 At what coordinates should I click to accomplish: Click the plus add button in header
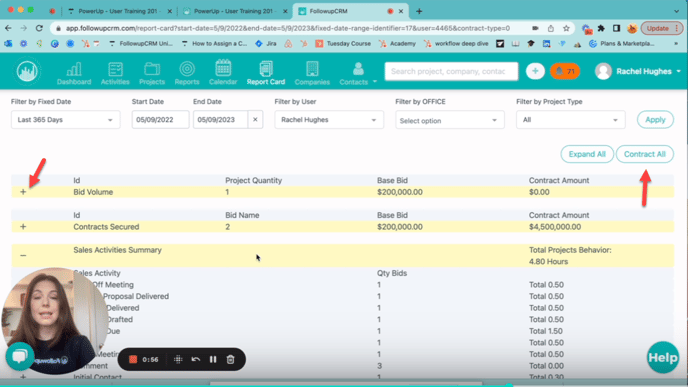[x=535, y=71]
